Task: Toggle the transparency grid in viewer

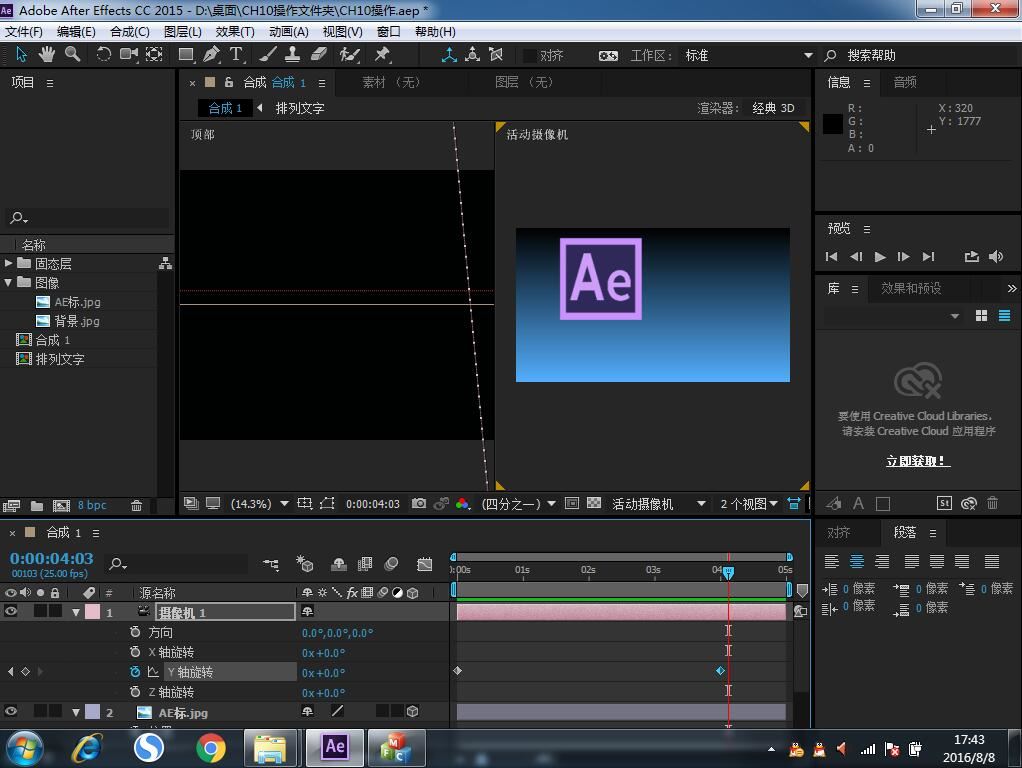Action: (x=594, y=503)
